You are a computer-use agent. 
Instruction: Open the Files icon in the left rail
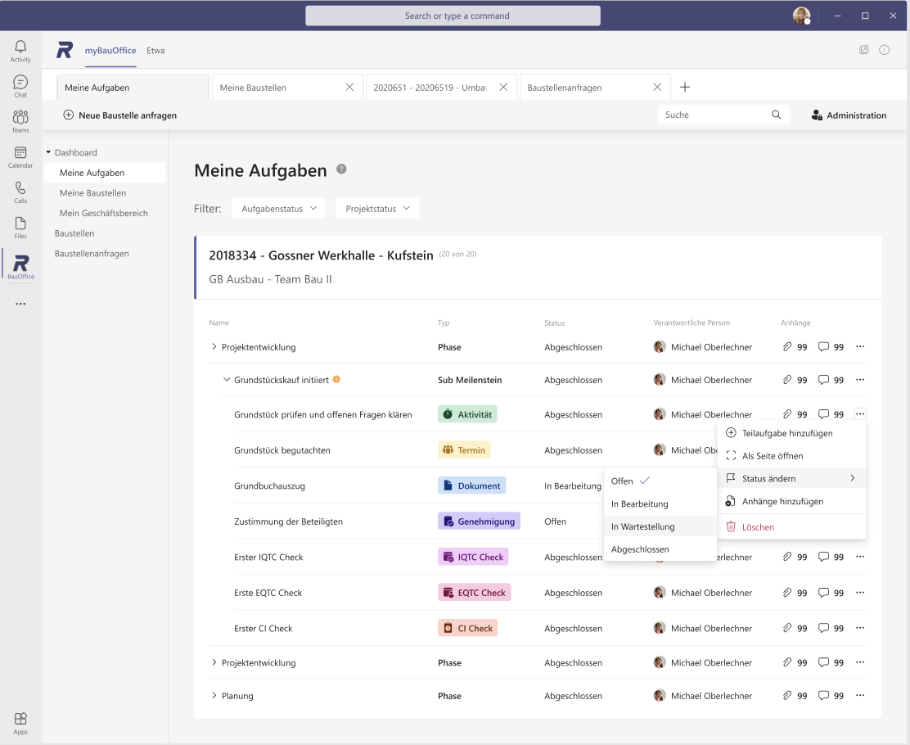pos(20,226)
